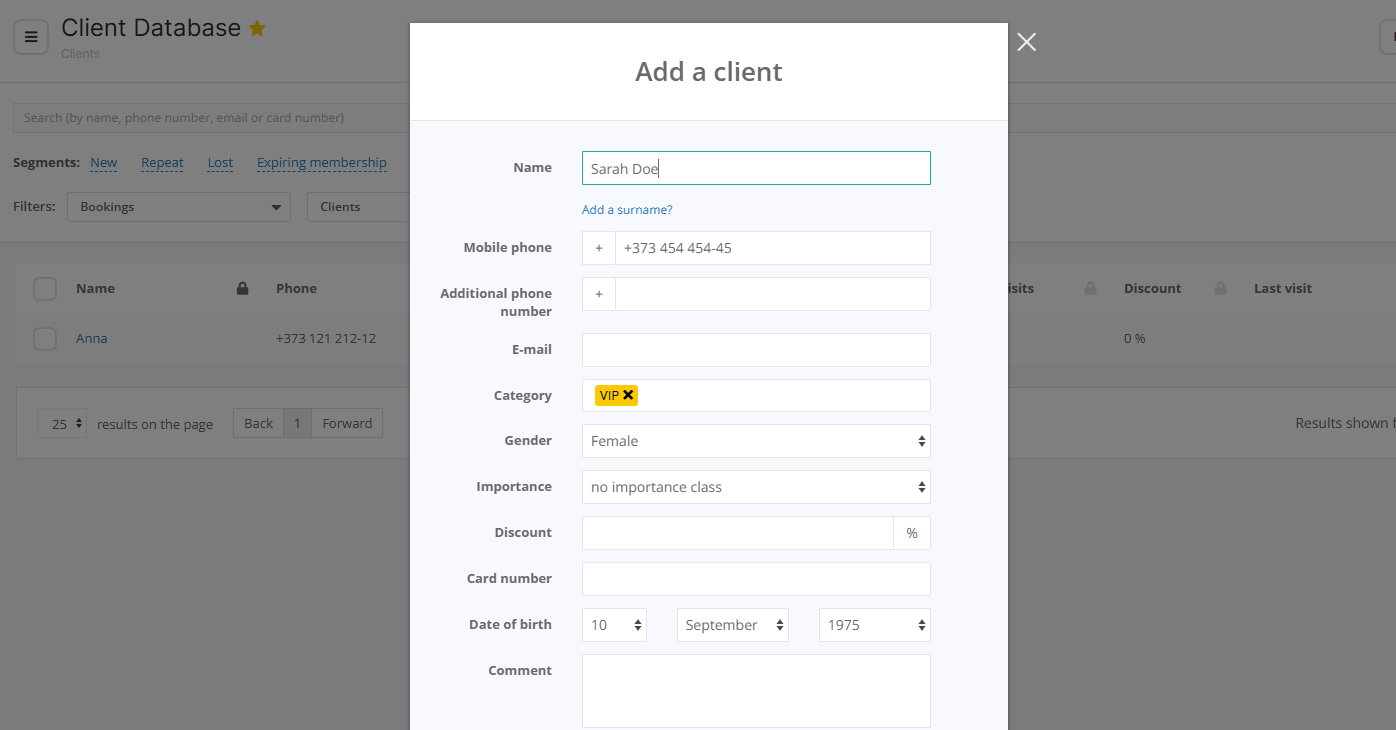Open the Bookings filter dropdown

coord(179,207)
